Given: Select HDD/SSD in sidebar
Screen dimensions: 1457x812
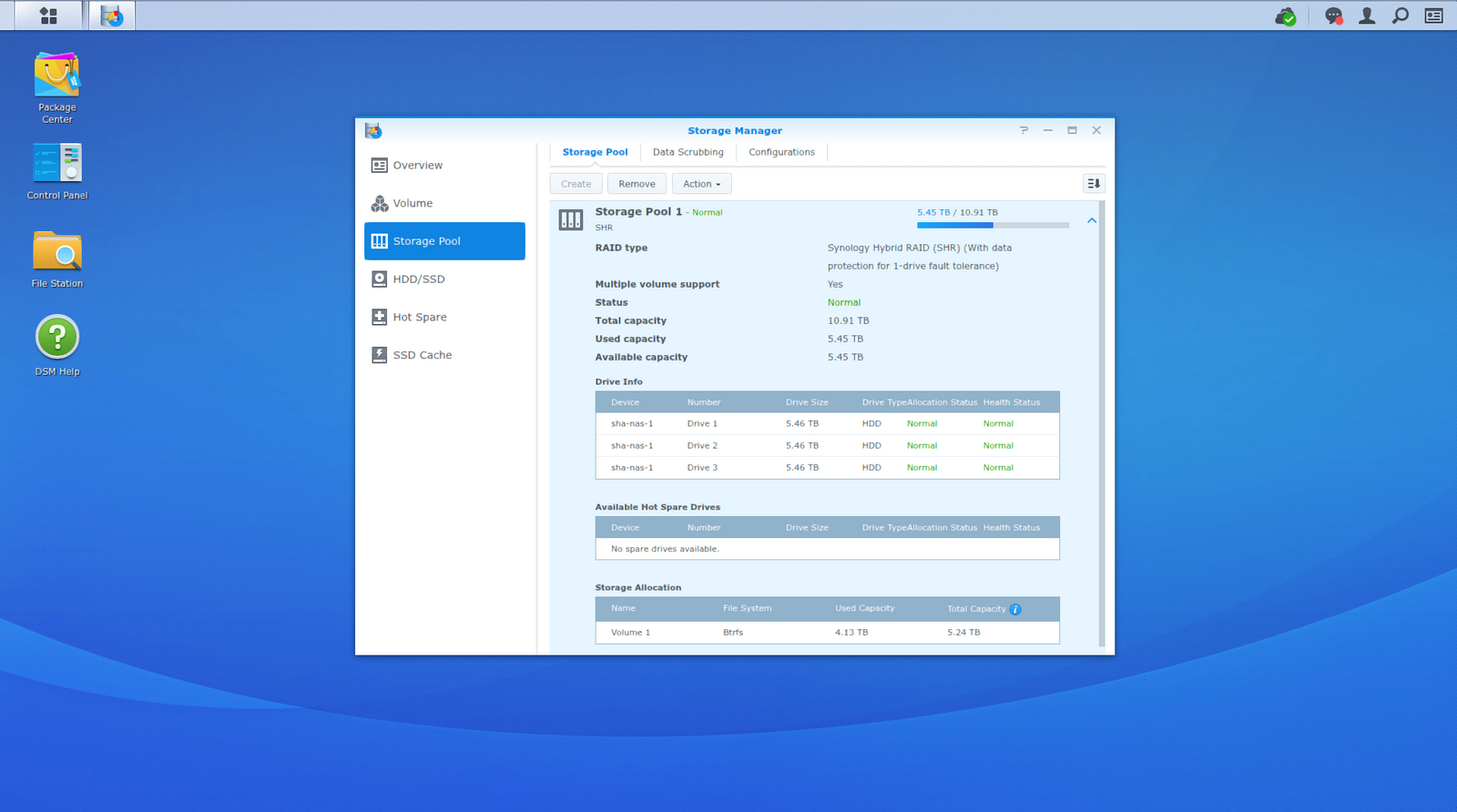Looking at the screenshot, I should (444, 279).
